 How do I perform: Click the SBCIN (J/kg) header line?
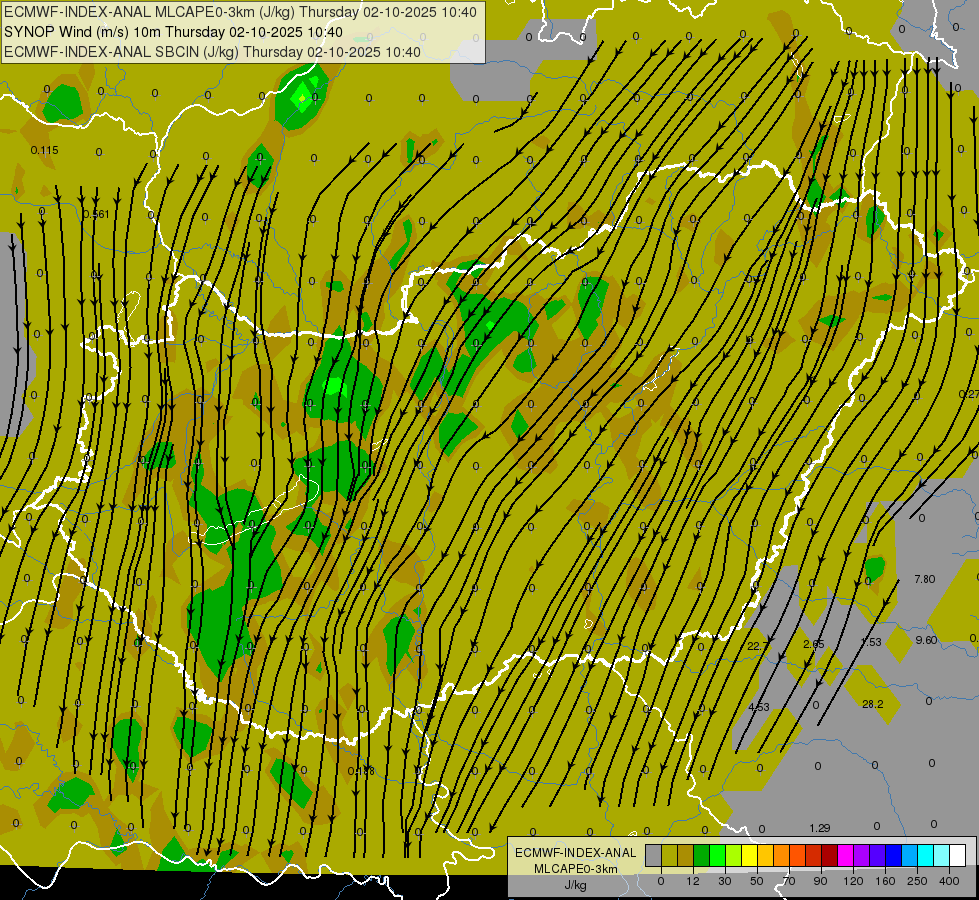[x=212, y=52]
